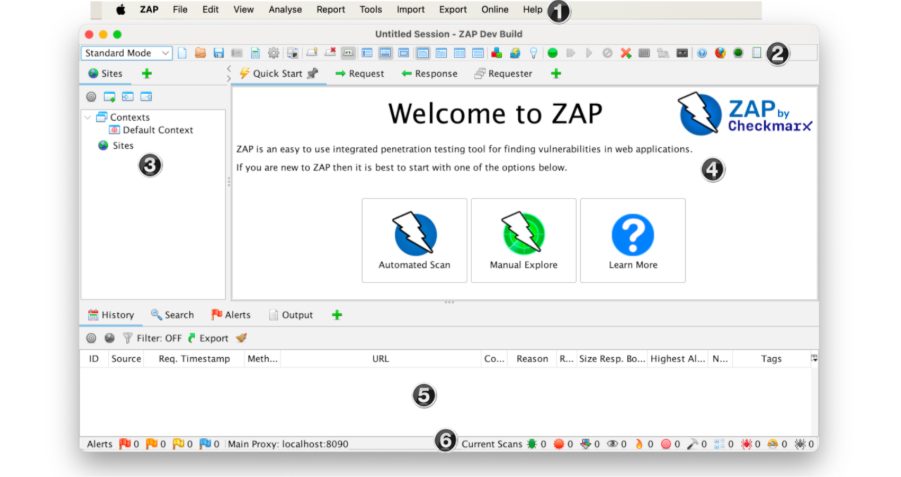This screenshot has width=901, height=477.
Task: Select the Sites node in tree
Action: pos(115,145)
